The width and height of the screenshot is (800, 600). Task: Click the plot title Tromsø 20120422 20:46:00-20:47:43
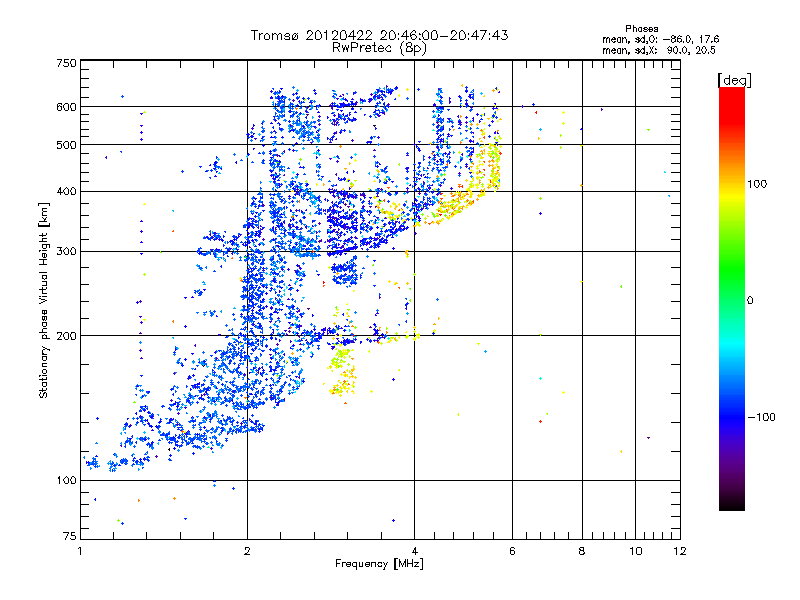click(x=379, y=35)
